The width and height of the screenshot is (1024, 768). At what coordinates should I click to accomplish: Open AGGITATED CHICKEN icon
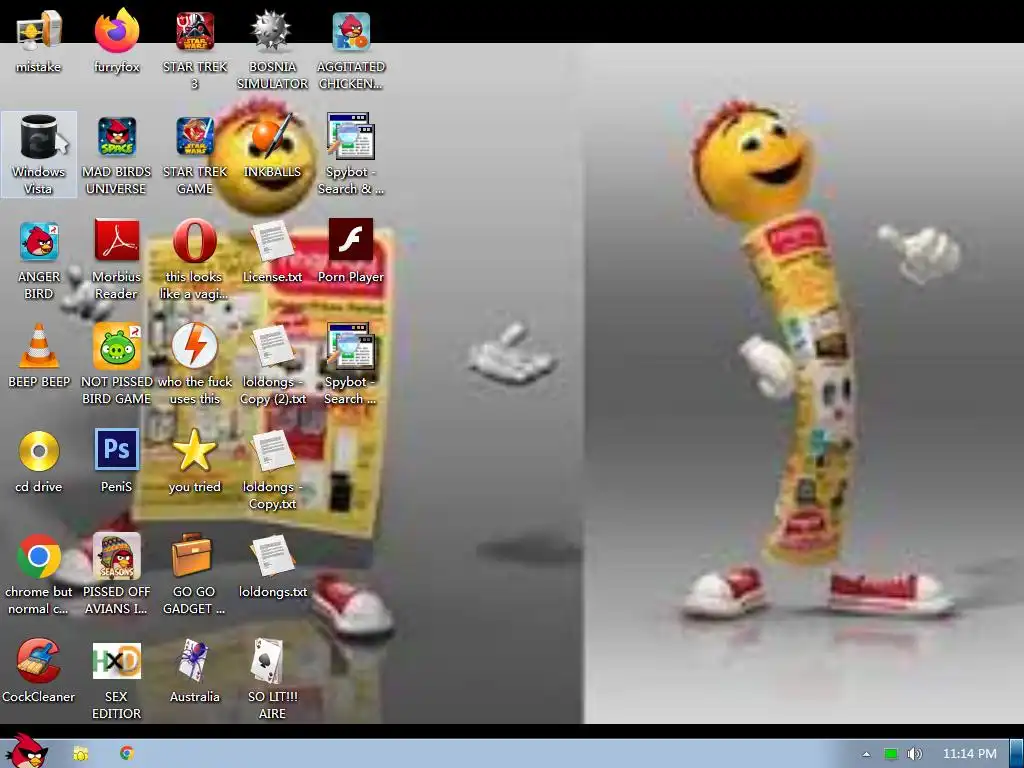pyautogui.click(x=351, y=31)
